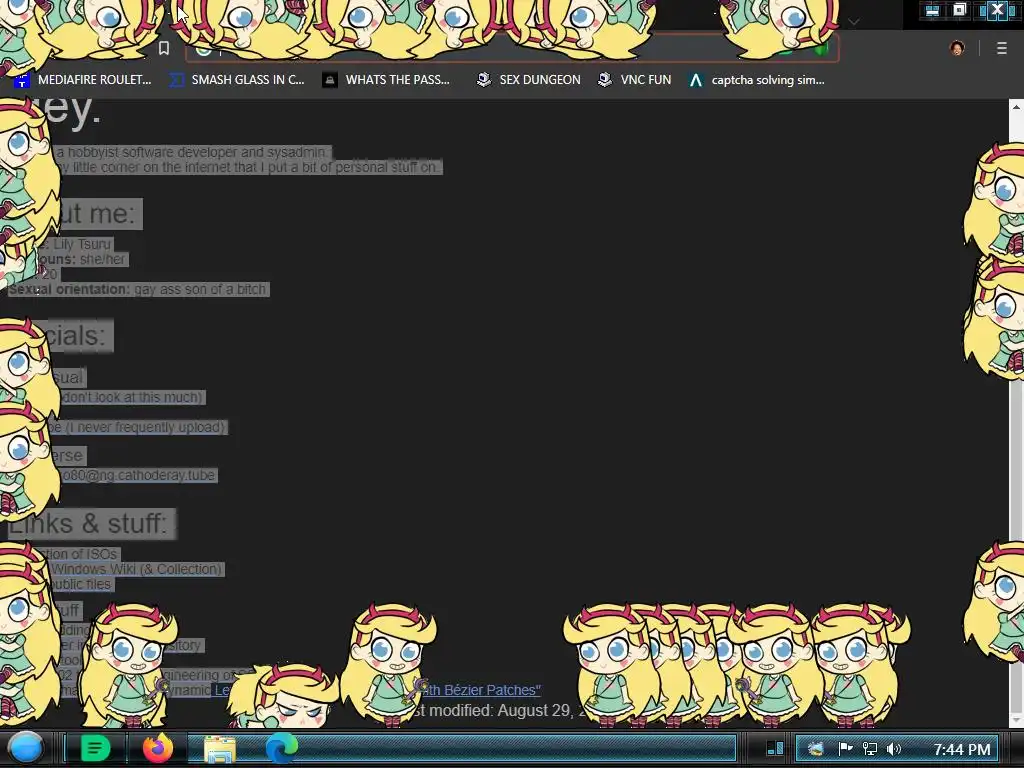This screenshot has width=1024, height=768.
Task: Open the WHATS THE PASS... bookmark
Action: click(x=387, y=80)
